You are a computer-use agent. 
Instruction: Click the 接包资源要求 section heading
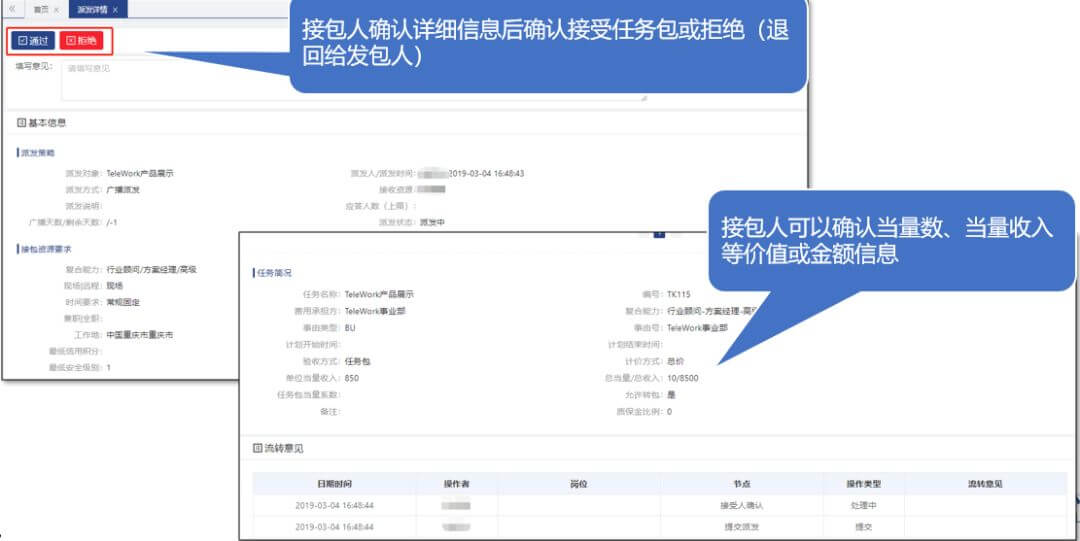46,248
